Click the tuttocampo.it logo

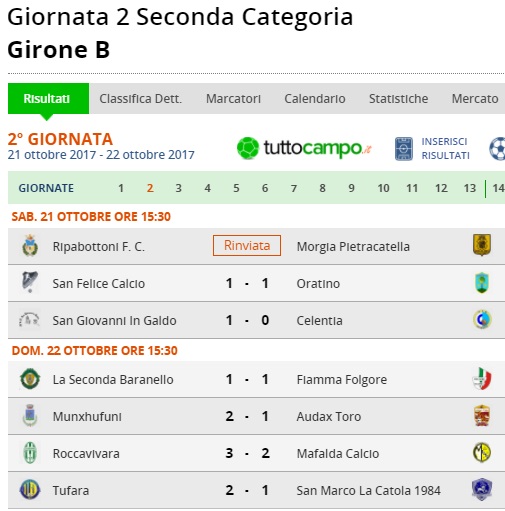coord(304,148)
